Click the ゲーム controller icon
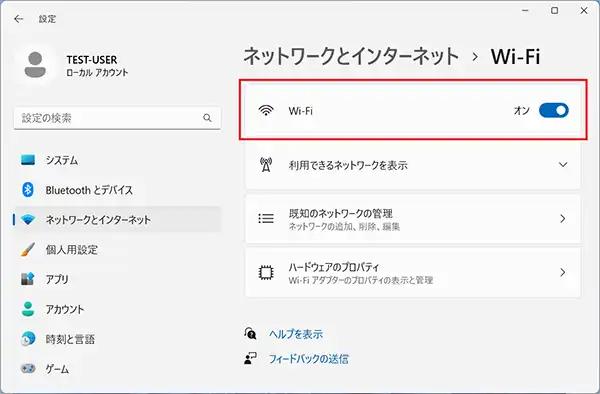This screenshot has height=394, width=600. pos(28,369)
